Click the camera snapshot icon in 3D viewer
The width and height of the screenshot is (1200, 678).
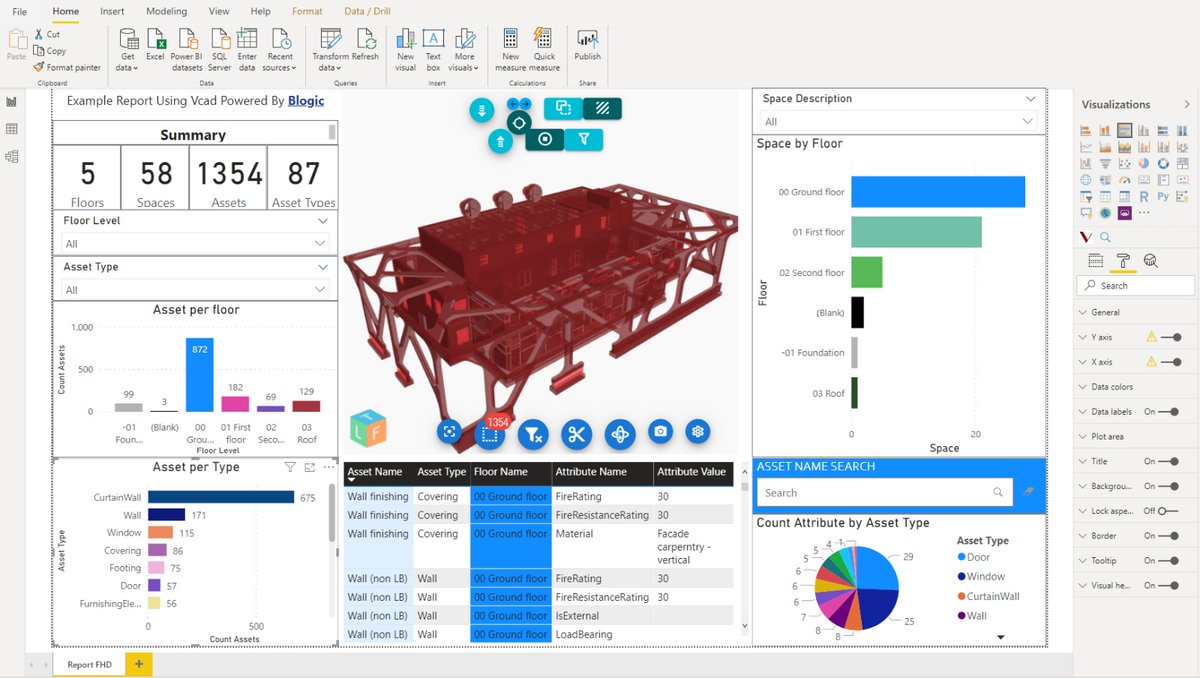(659, 432)
